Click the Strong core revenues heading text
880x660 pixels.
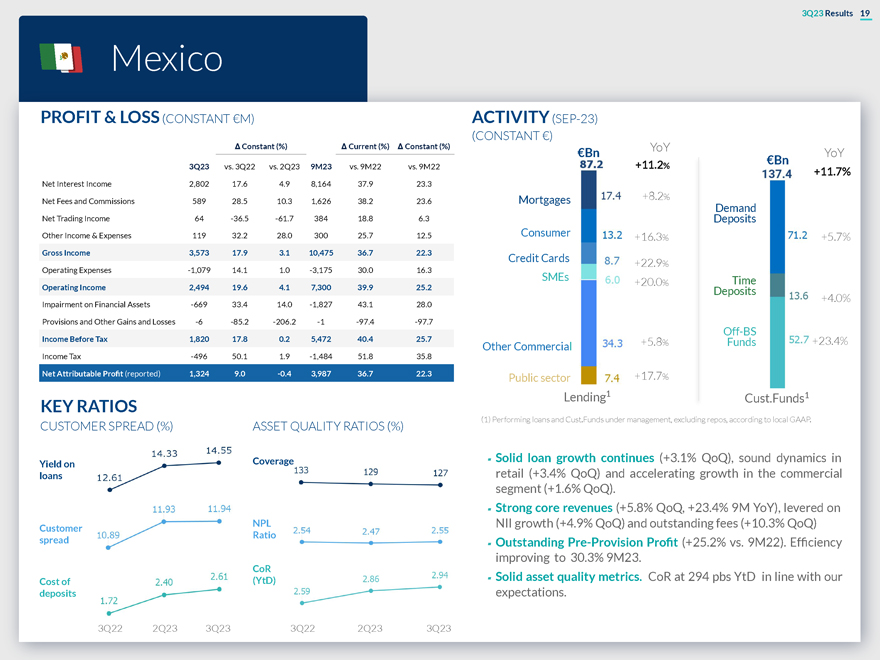[x=553, y=508]
